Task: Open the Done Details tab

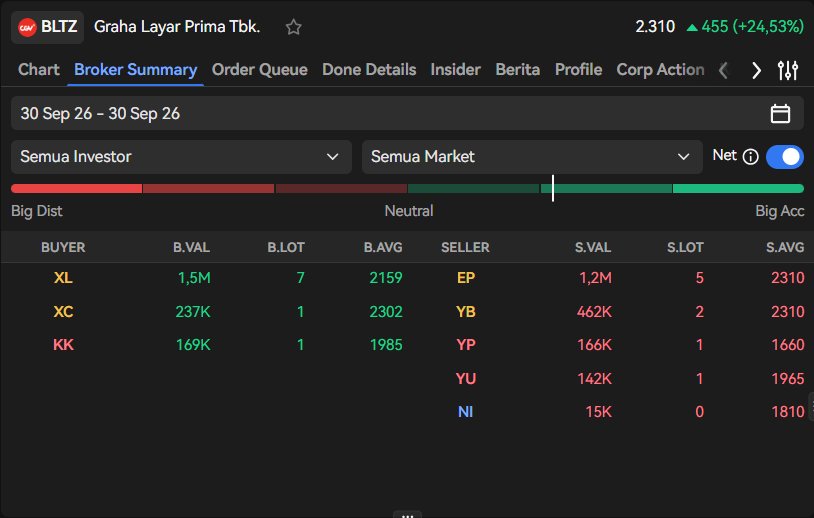Action: tap(369, 70)
